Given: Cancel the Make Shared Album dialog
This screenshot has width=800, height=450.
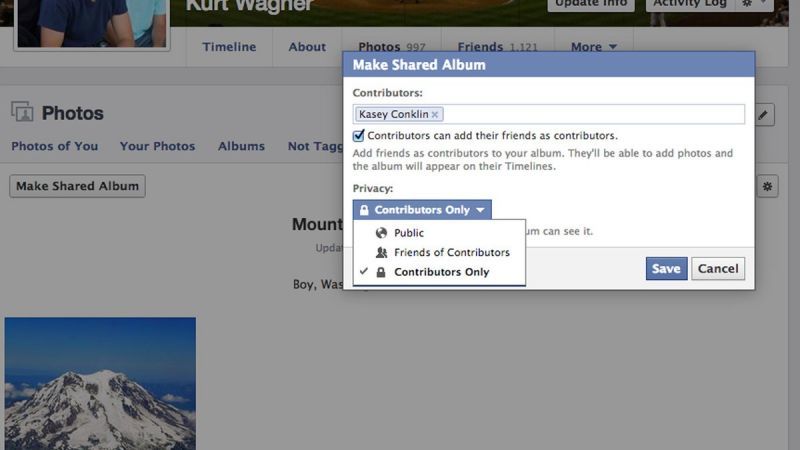Looking at the screenshot, I should point(718,268).
